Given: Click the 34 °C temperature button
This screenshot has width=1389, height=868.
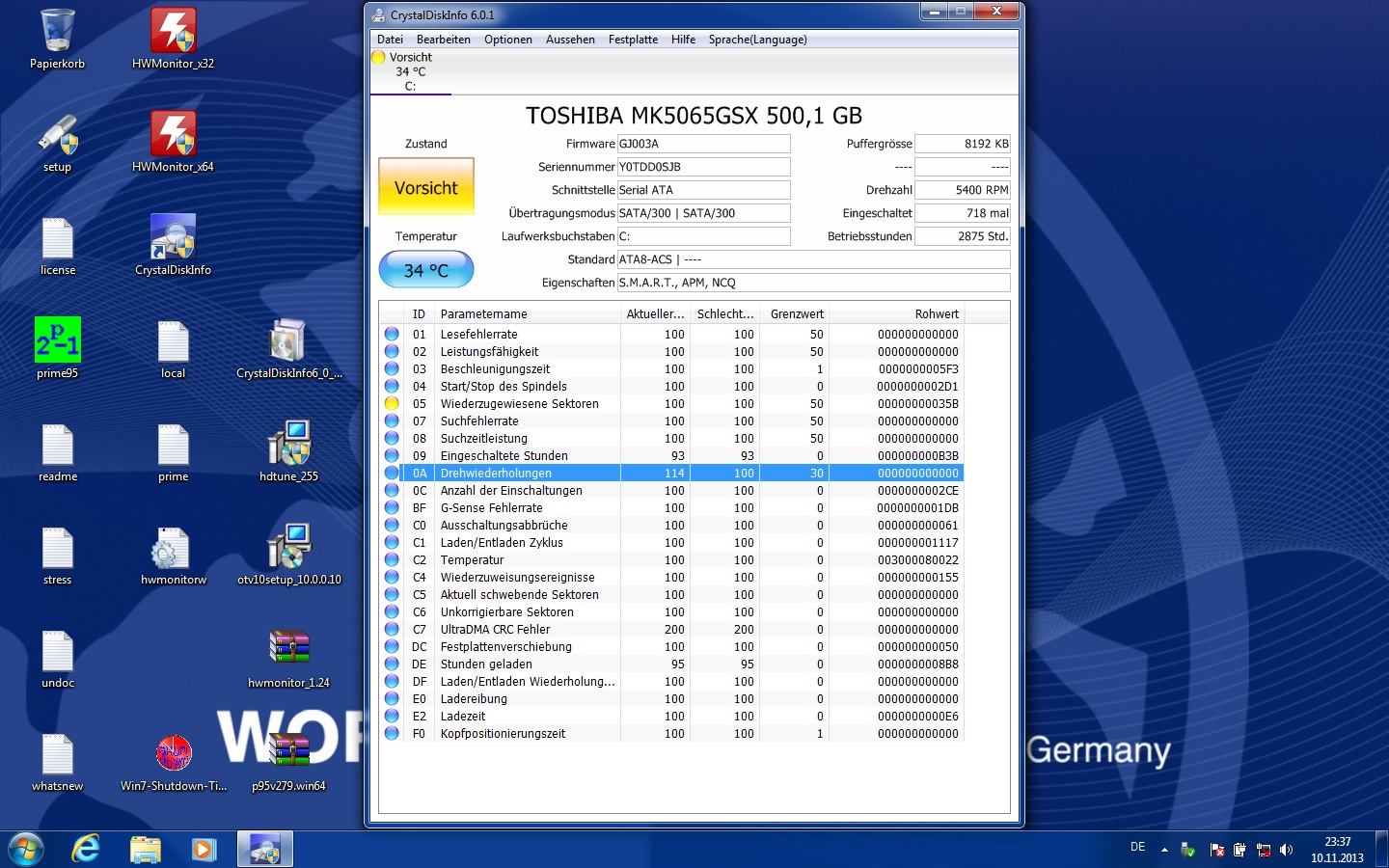Looking at the screenshot, I should pos(426,270).
